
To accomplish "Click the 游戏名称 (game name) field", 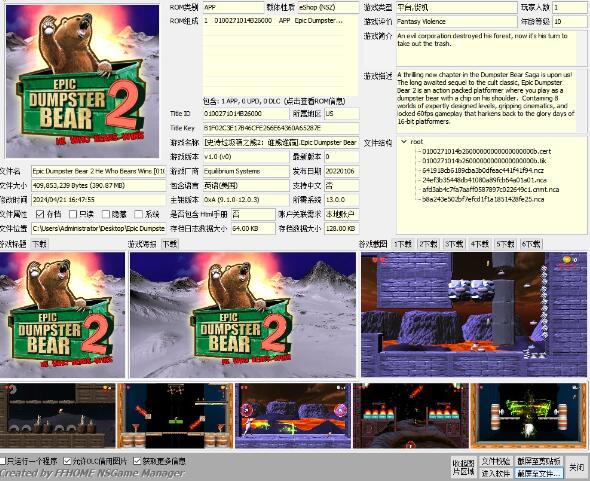I will pos(281,142).
